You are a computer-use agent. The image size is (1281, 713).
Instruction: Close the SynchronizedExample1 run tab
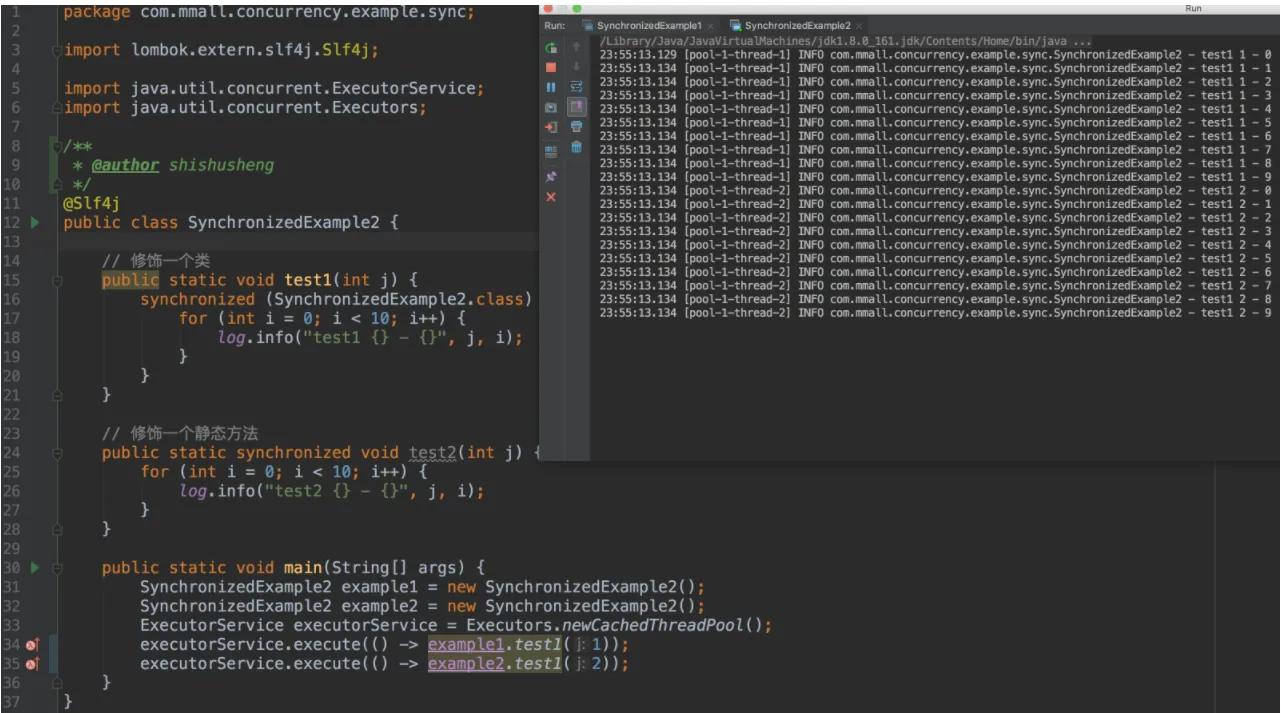pyautogui.click(x=711, y=26)
